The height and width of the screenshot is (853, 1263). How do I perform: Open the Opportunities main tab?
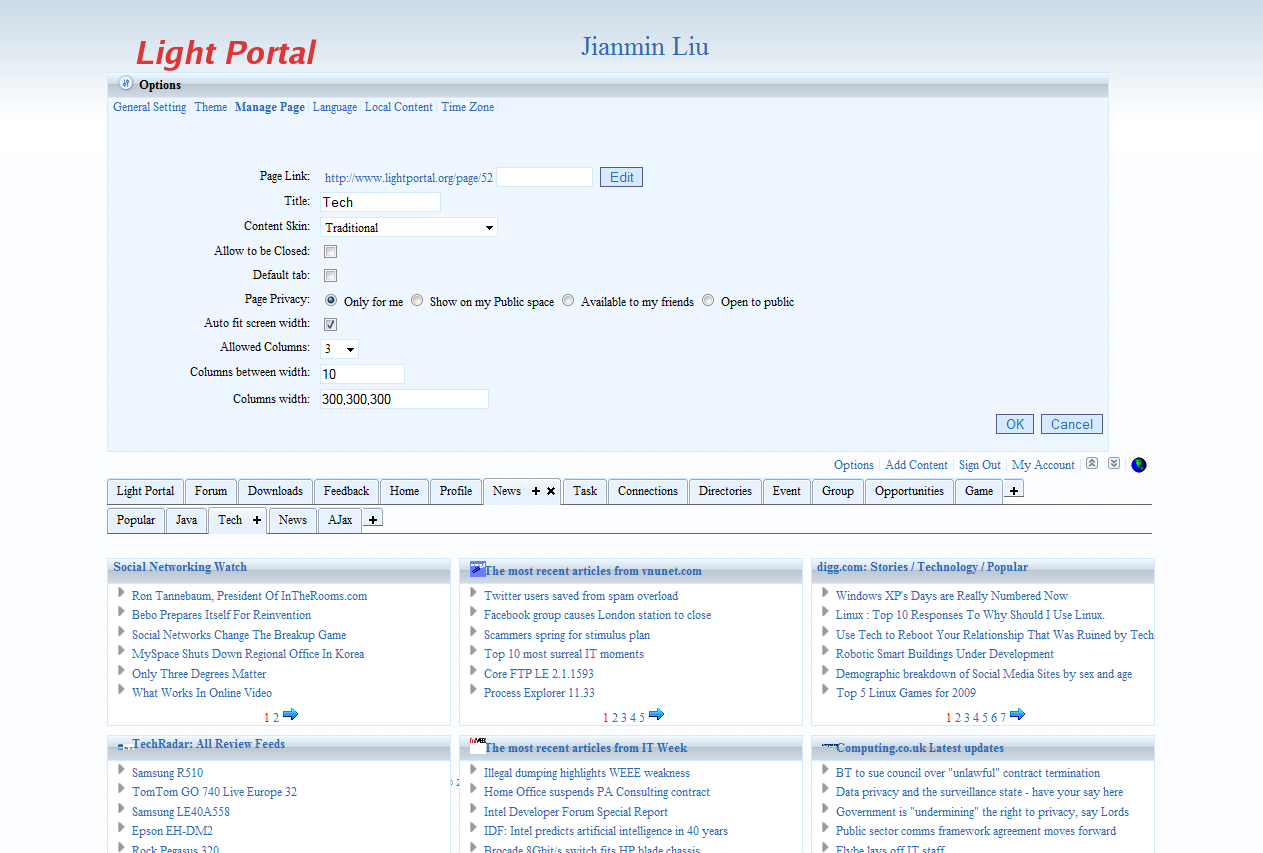(910, 491)
